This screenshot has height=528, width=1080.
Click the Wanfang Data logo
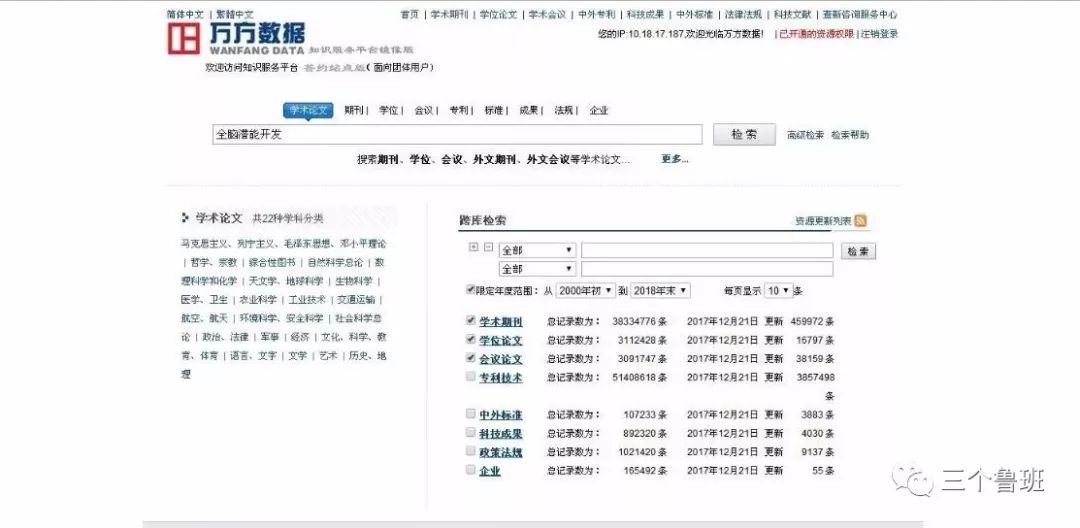[x=236, y=38]
